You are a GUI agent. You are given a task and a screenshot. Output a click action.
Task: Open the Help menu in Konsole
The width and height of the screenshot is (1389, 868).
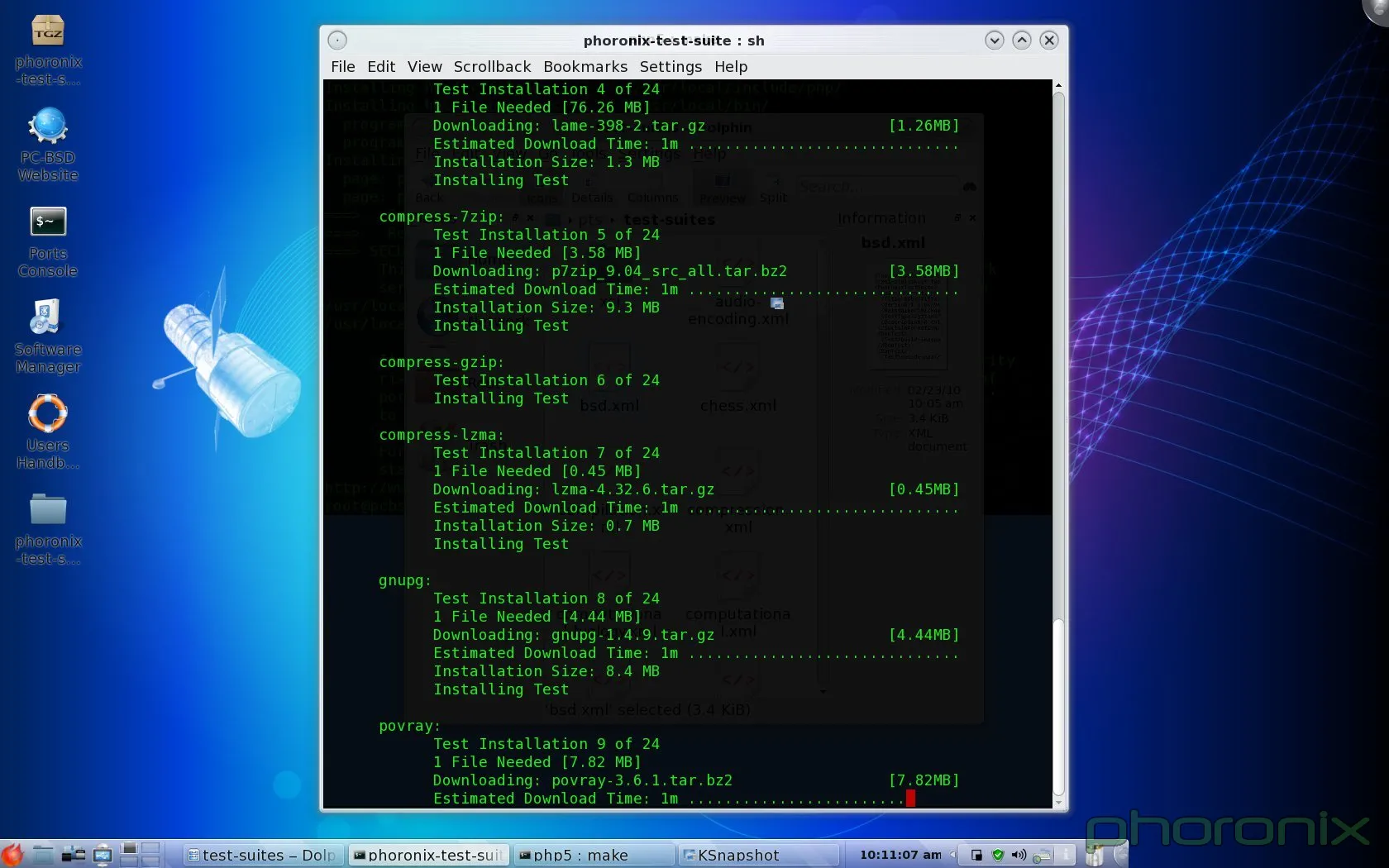(x=731, y=66)
